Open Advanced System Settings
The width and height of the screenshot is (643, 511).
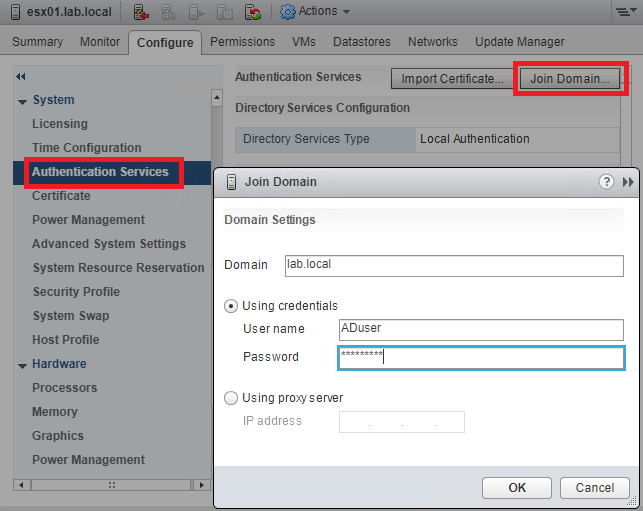pos(109,244)
